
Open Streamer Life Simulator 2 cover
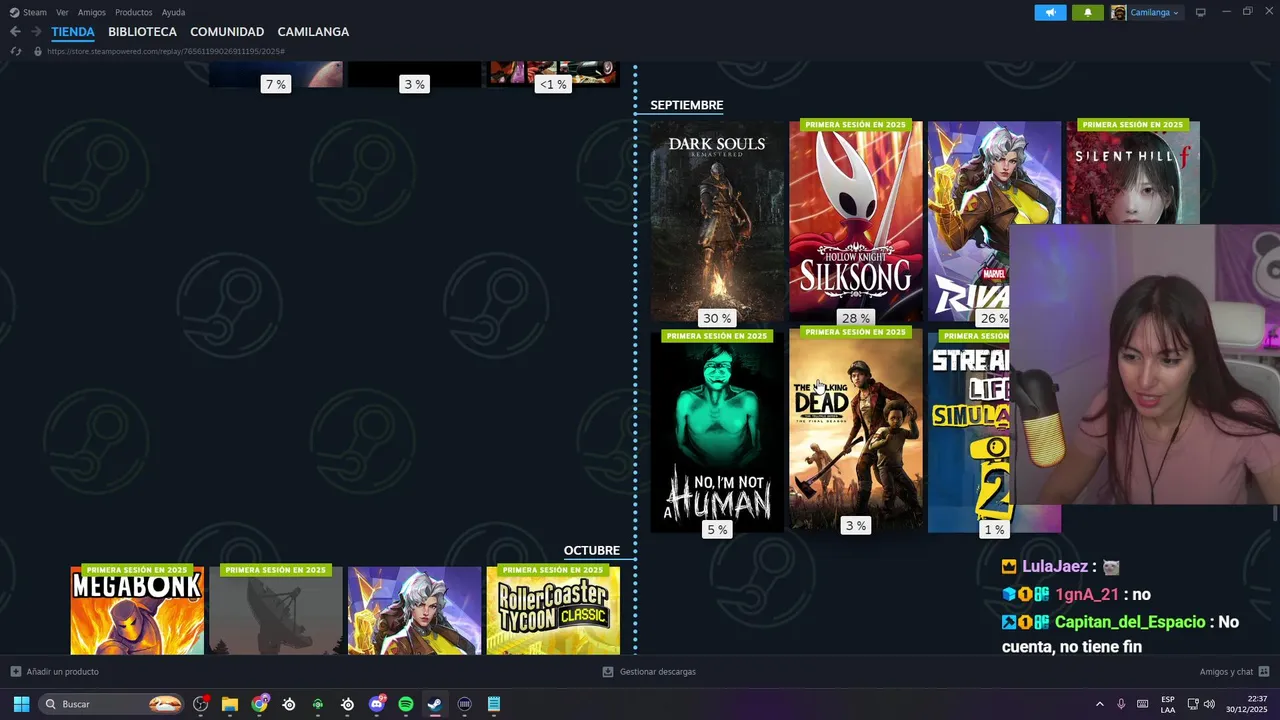point(970,432)
